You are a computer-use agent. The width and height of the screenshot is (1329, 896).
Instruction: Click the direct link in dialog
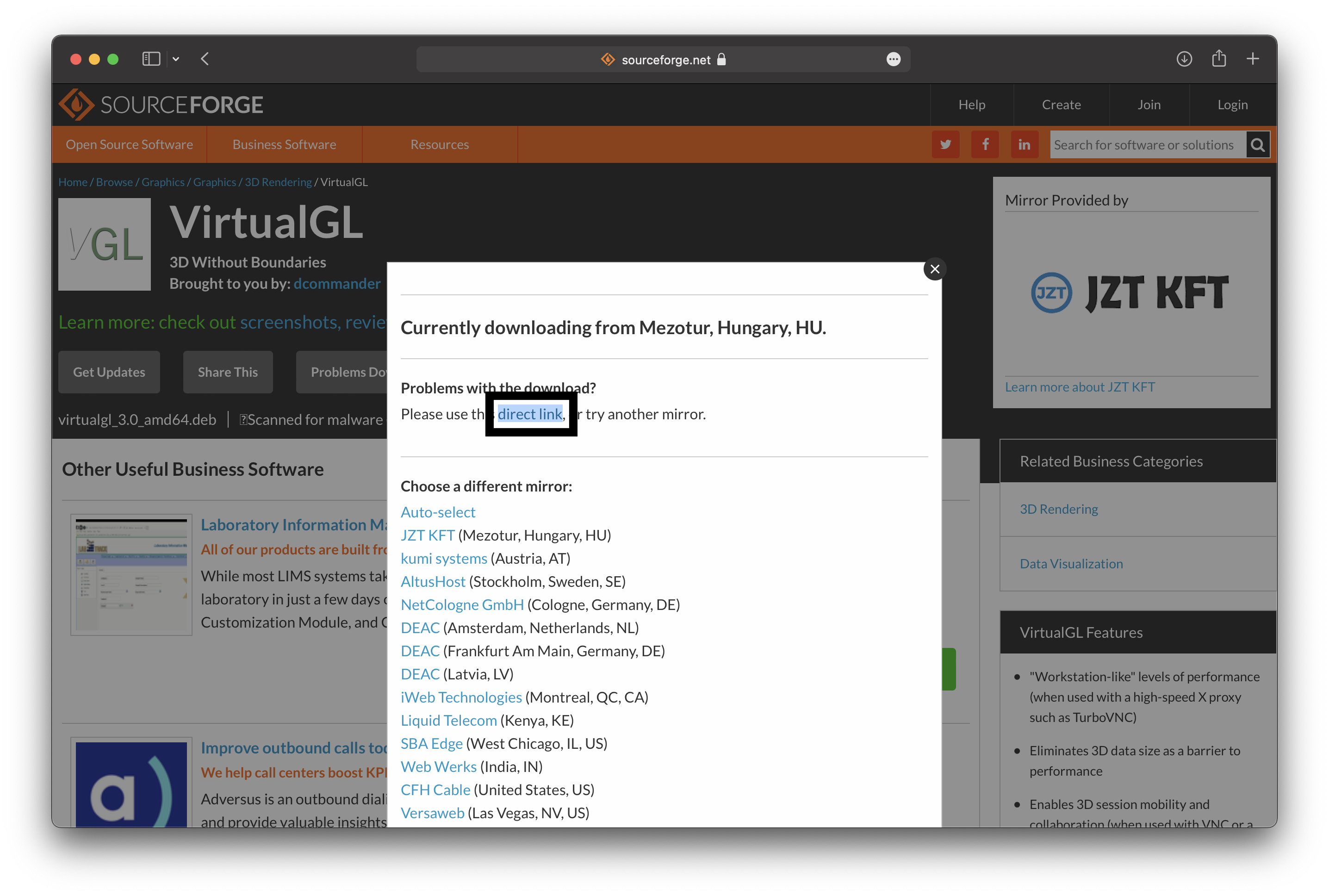530,414
